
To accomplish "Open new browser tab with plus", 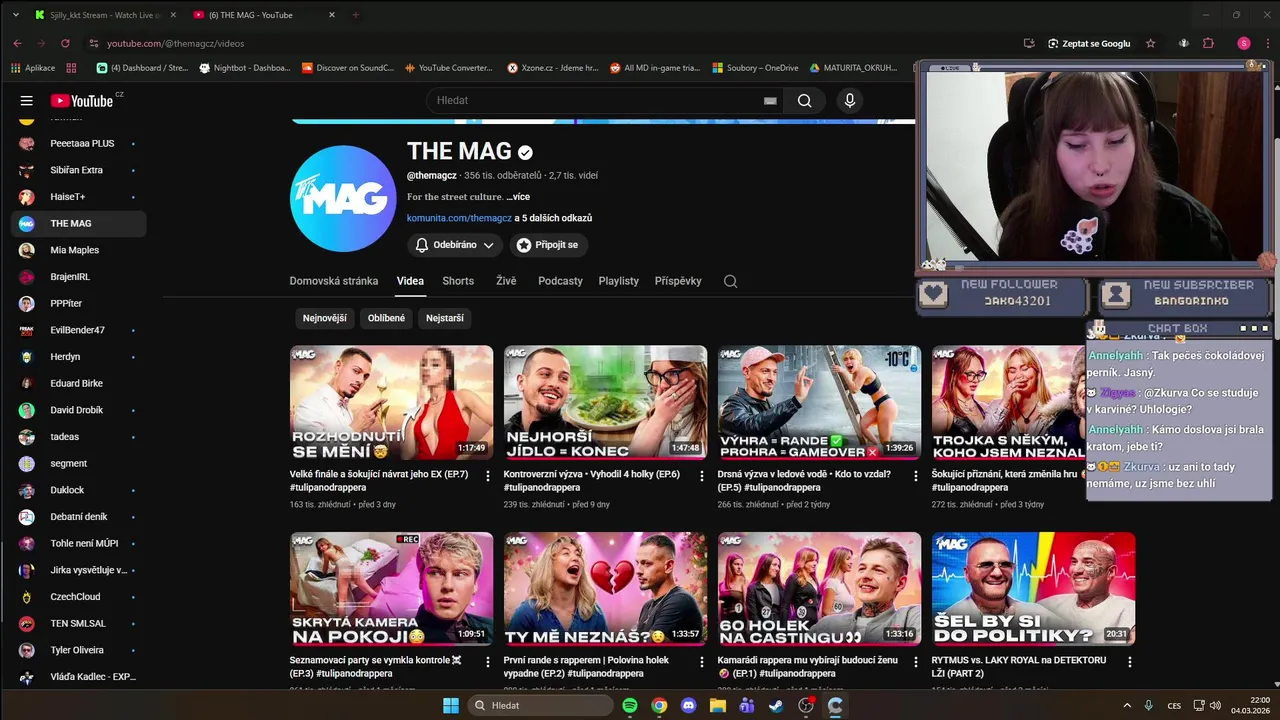I will tap(355, 15).
